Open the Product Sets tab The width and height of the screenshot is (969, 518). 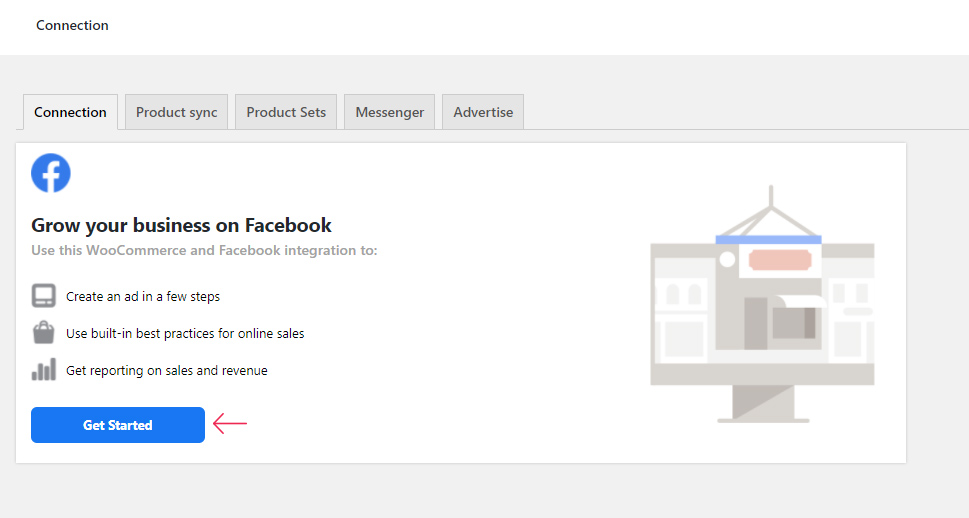click(286, 112)
